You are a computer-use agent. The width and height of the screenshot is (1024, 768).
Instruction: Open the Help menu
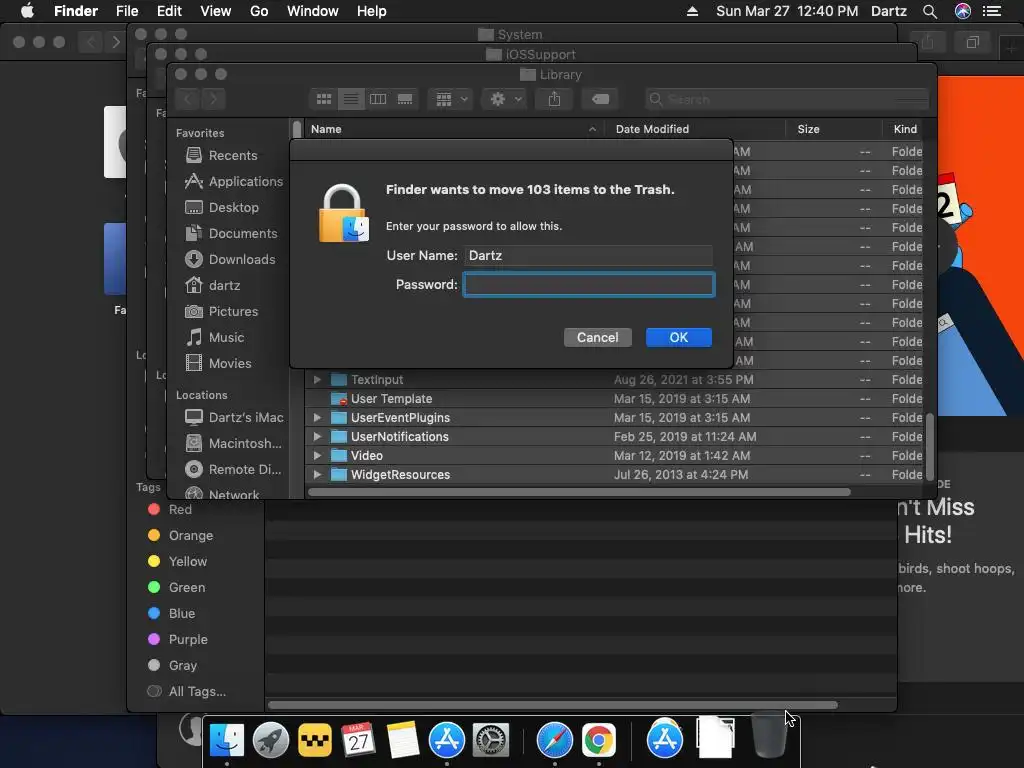pos(372,11)
